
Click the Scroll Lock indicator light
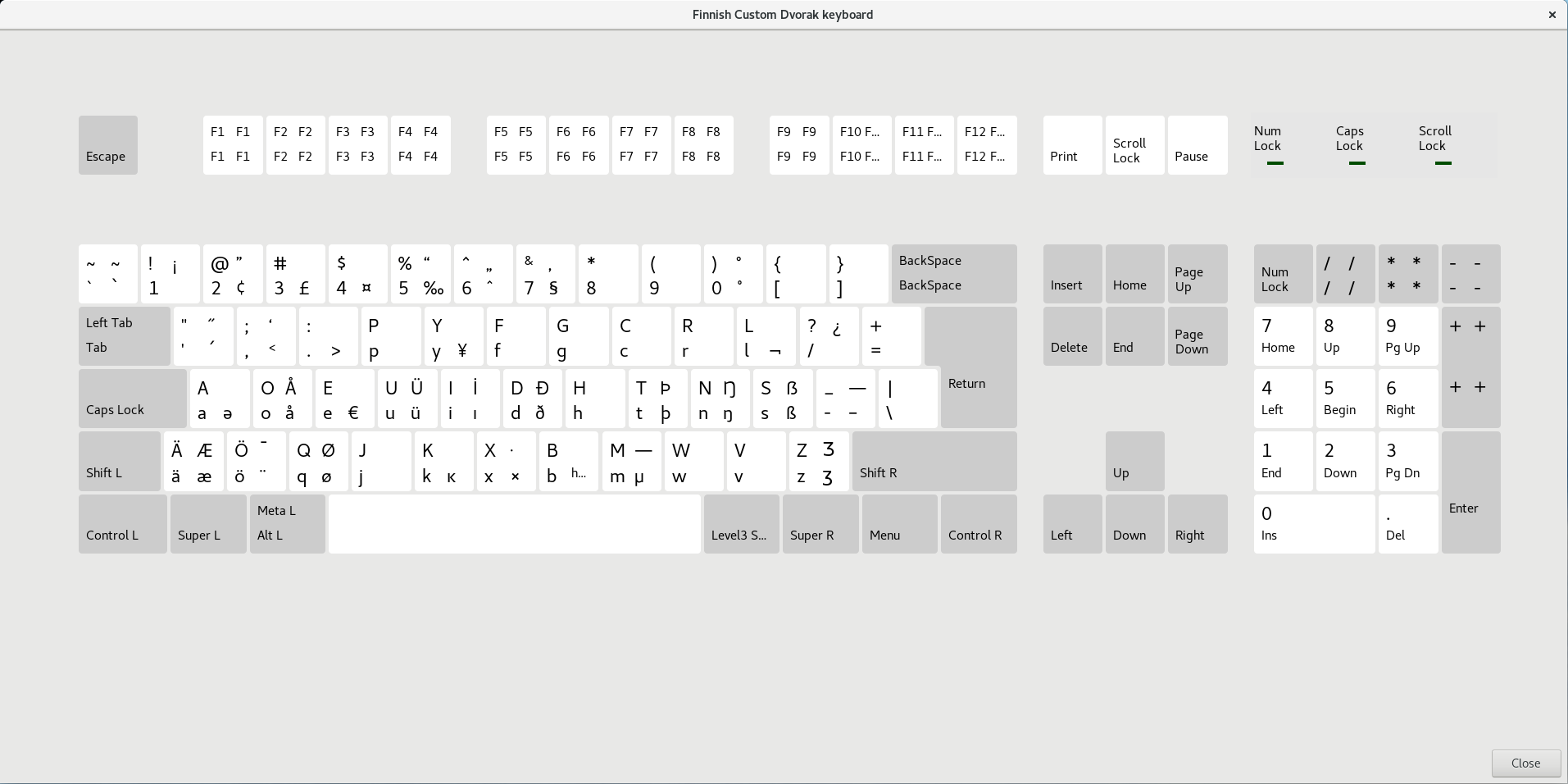1443,163
